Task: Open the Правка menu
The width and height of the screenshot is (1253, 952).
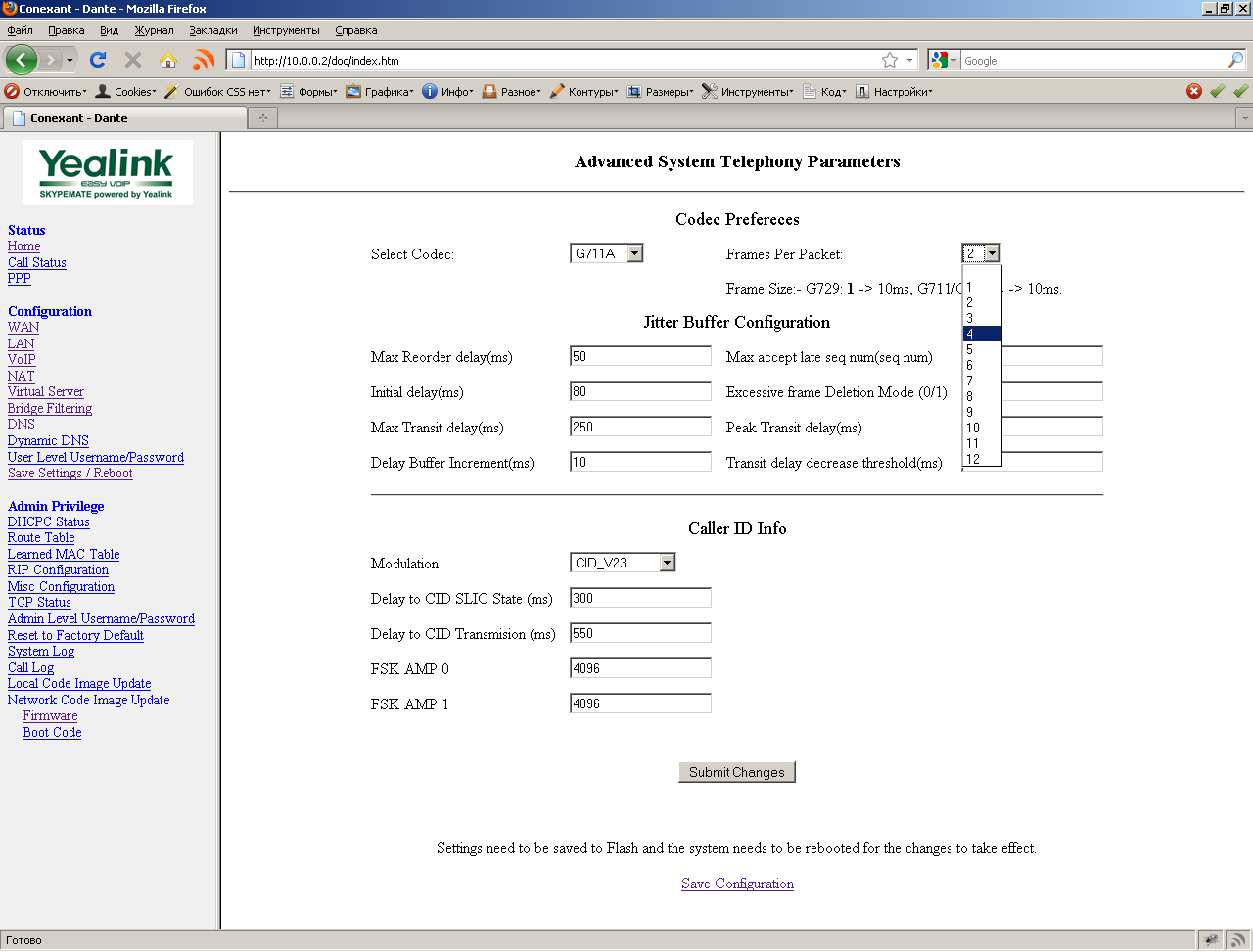Action: coord(66,30)
